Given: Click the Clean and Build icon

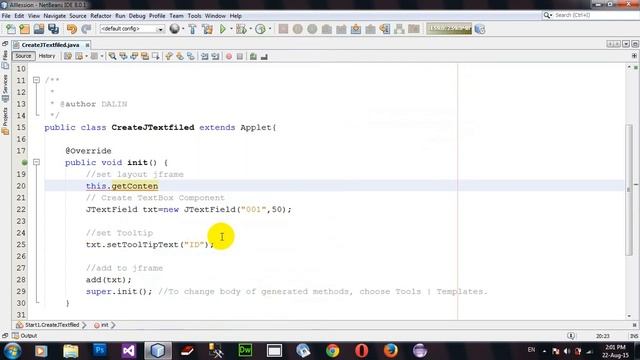Looking at the screenshot, I should tap(207, 29).
